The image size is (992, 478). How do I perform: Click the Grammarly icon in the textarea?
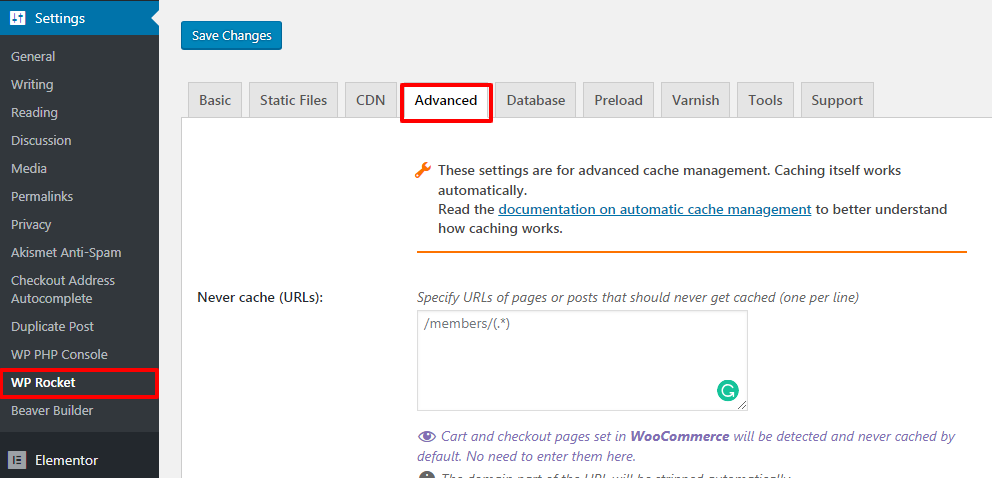pyautogui.click(x=728, y=390)
